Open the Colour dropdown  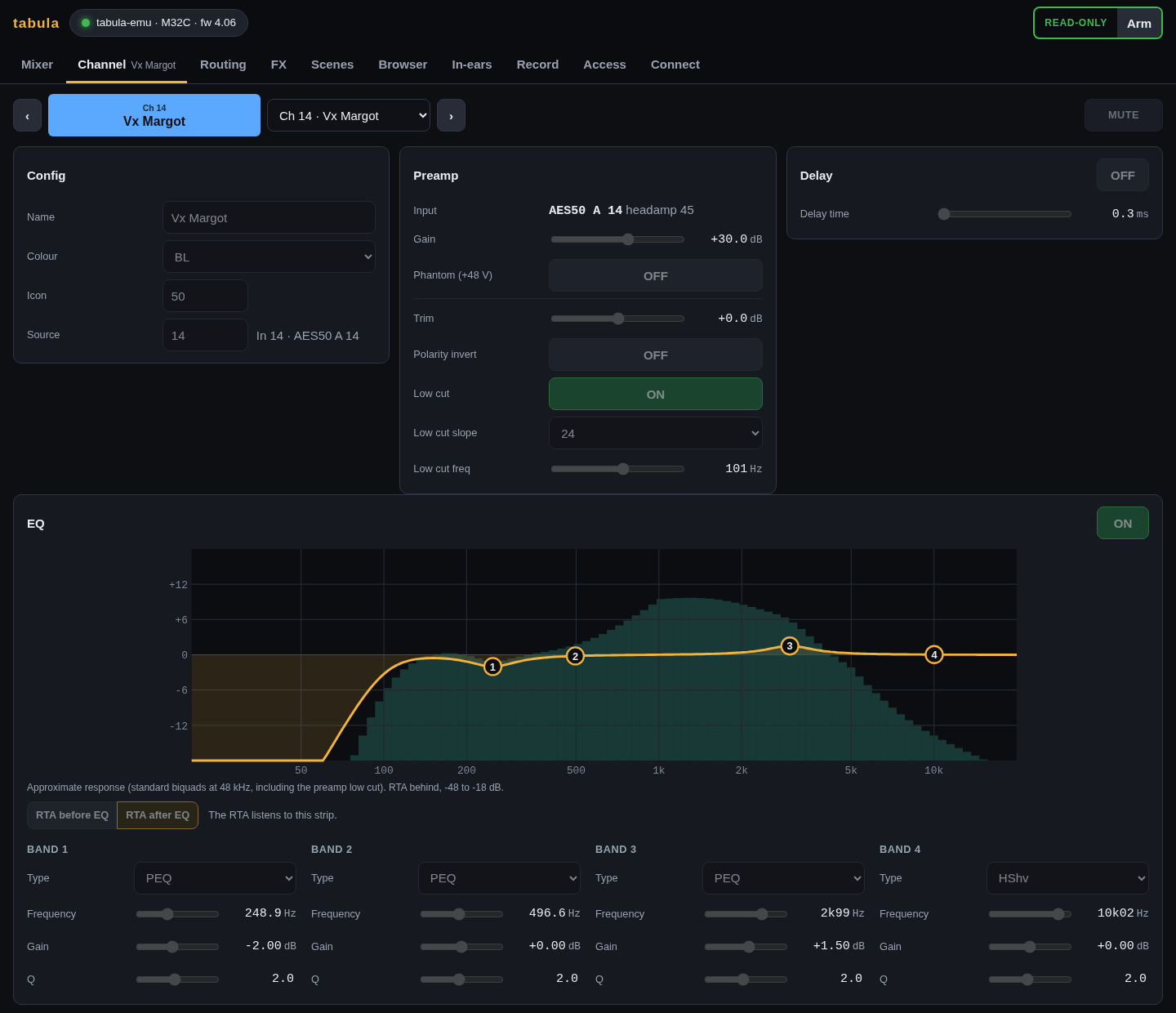click(x=269, y=257)
